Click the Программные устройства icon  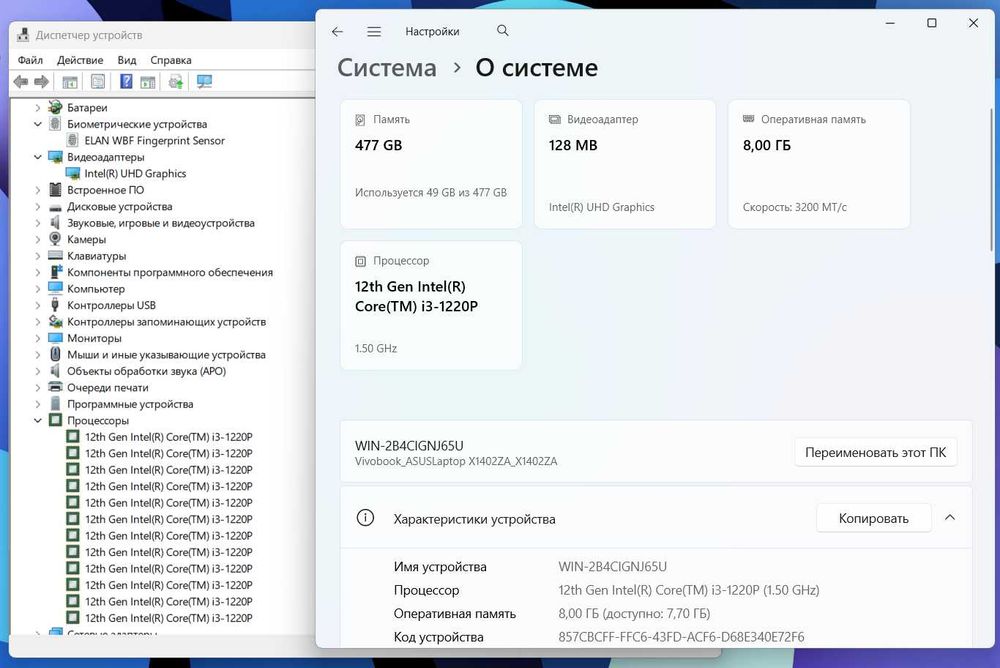(x=55, y=404)
